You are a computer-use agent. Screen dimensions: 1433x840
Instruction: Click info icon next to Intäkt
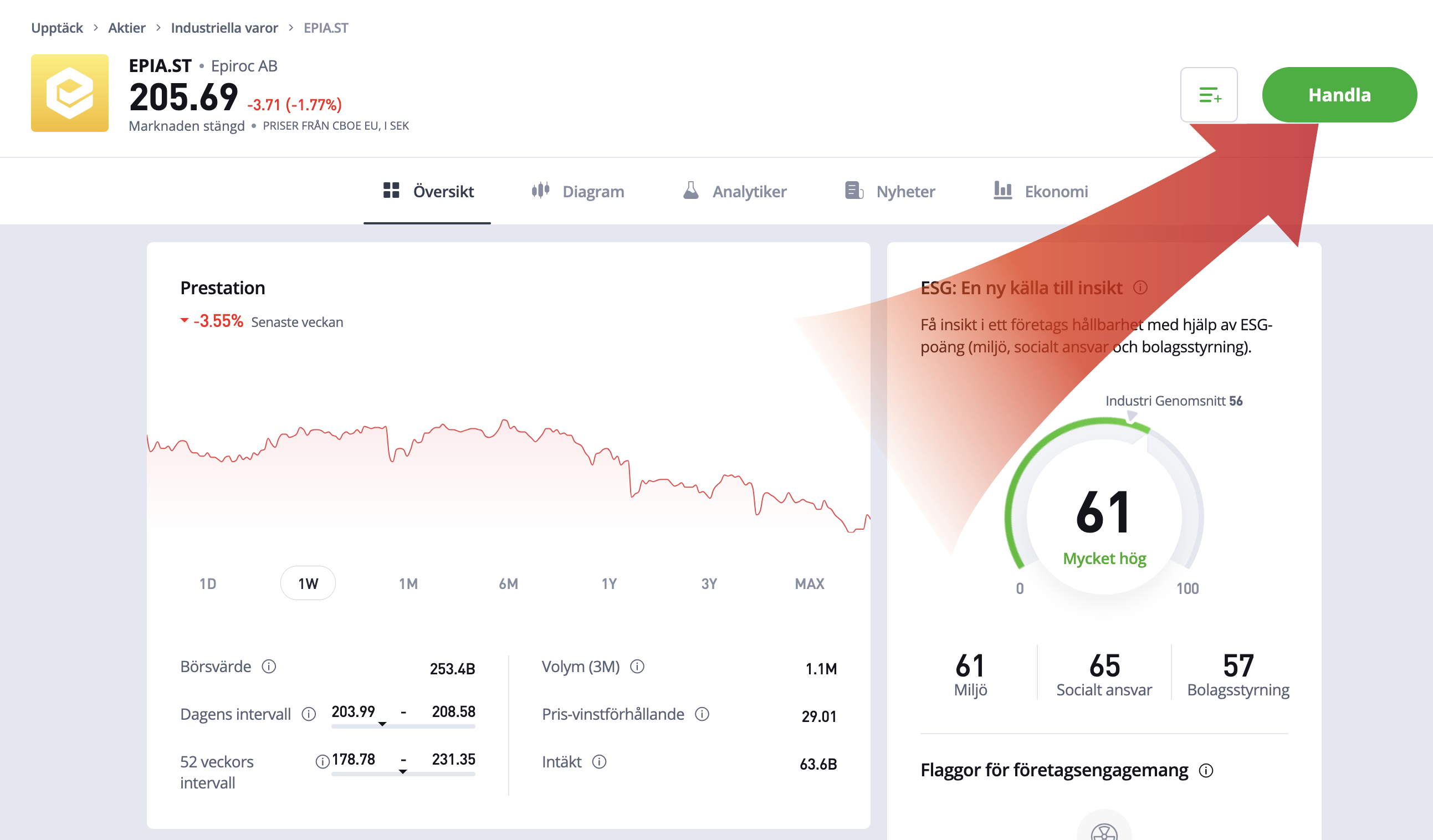click(600, 761)
